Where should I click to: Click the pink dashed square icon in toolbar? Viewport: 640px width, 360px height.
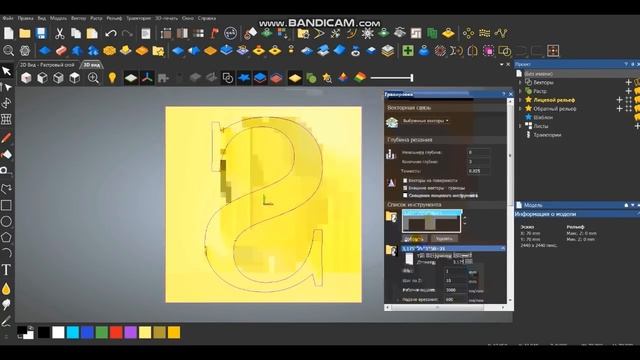pos(488,51)
